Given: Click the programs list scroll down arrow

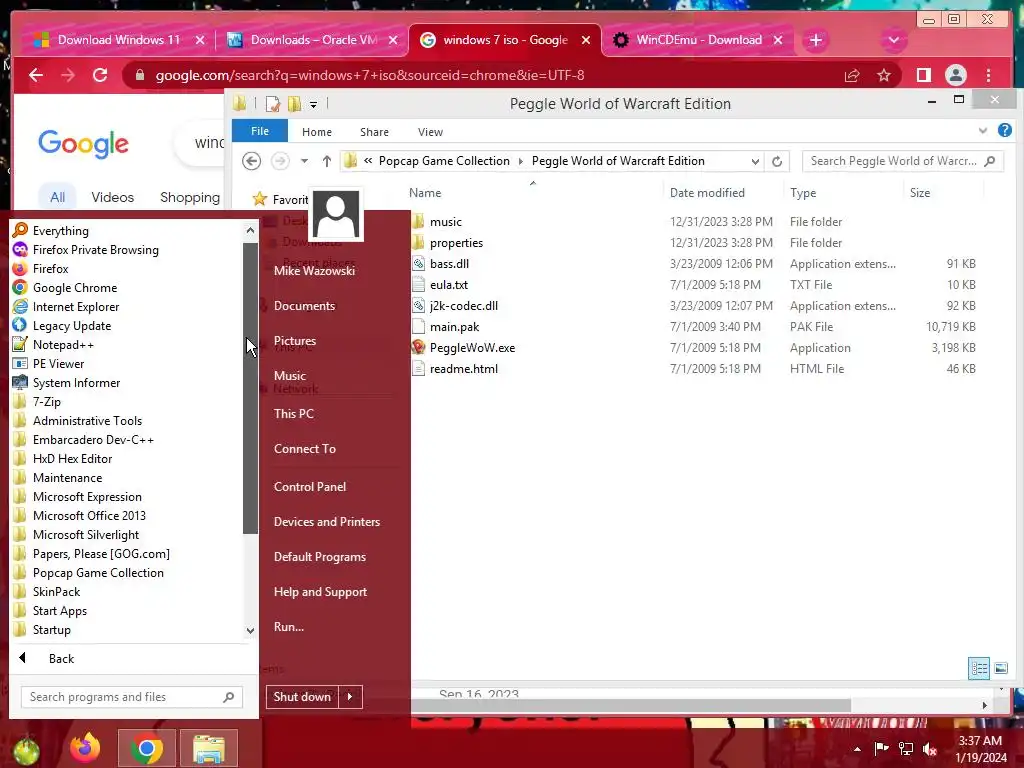Looking at the screenshot, I should 250,630.
